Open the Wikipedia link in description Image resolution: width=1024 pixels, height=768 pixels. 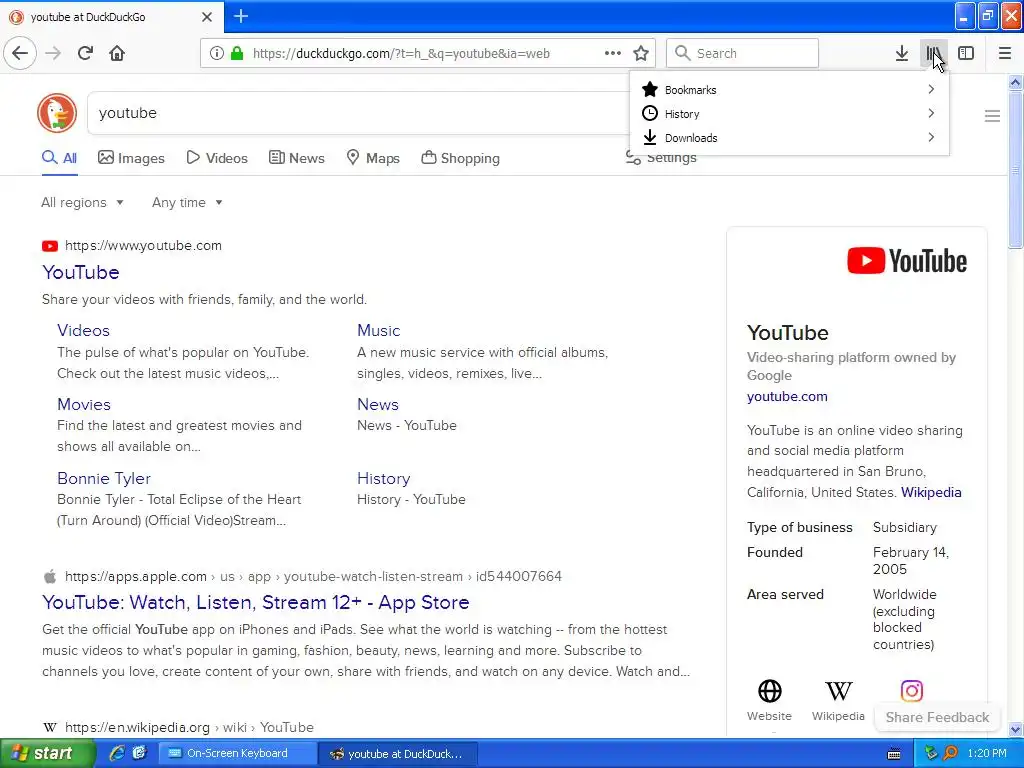point(931,492)
